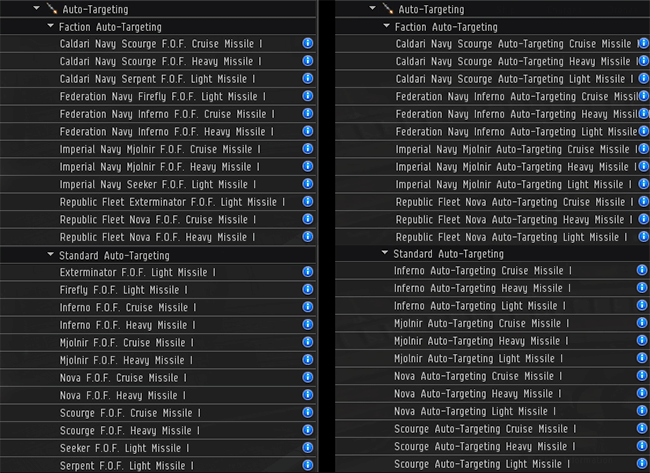Viewport: 650px width, 473px height.
Task: Select Caldari Navy Scourge Auto-Targeting Cruise Missile row
Action: [x=492, y=44]
